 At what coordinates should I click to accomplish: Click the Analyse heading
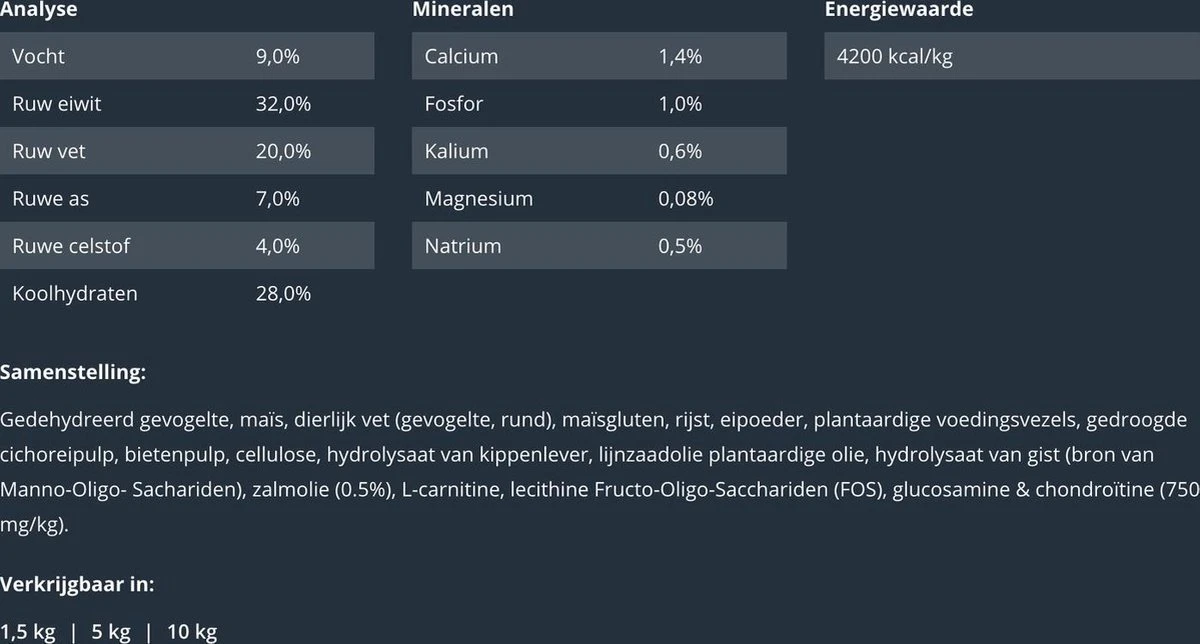(39, 10)
